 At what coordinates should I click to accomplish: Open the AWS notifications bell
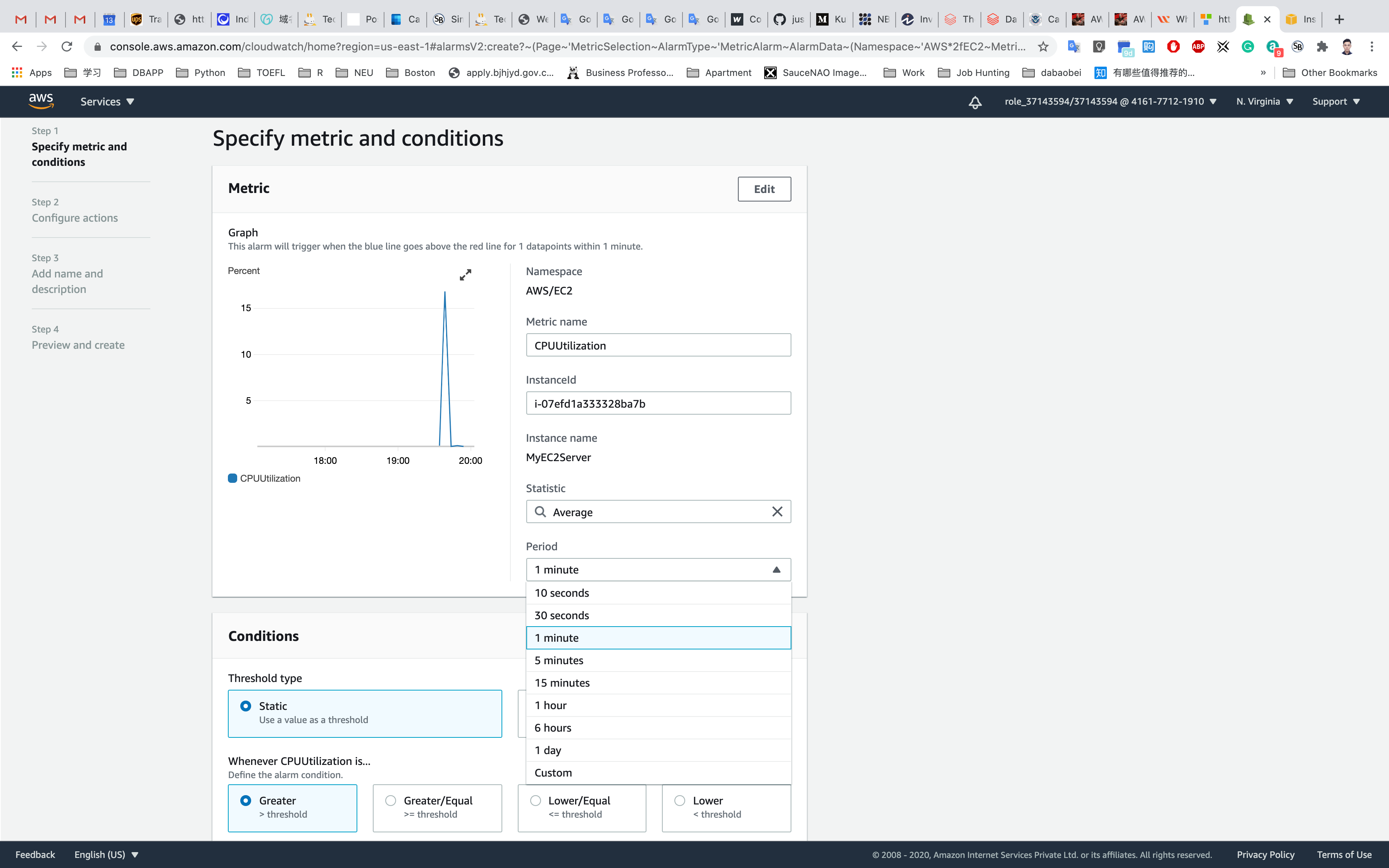[975, 102]
